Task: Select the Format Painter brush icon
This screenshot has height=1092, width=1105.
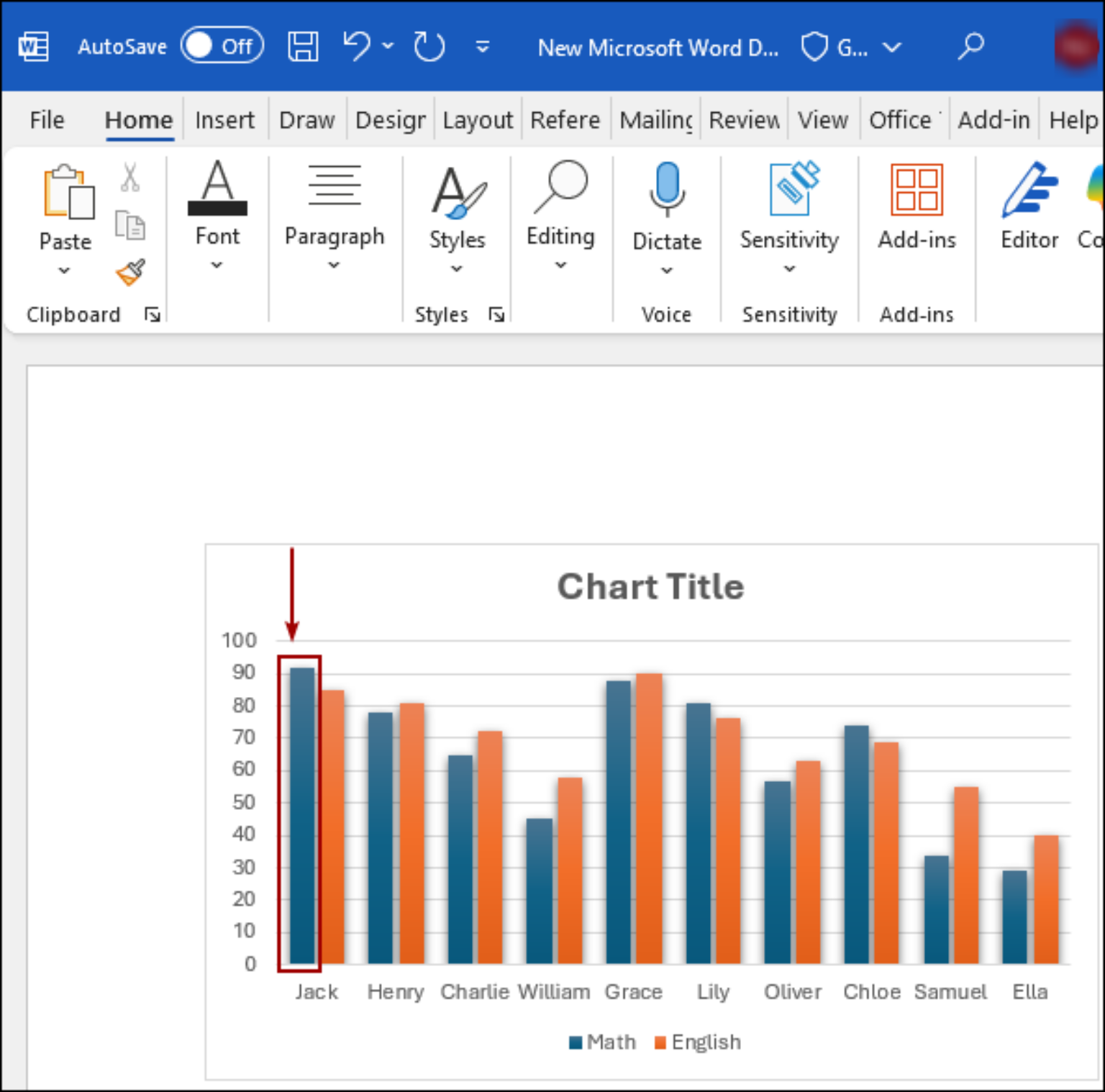Action: point(130,273)
